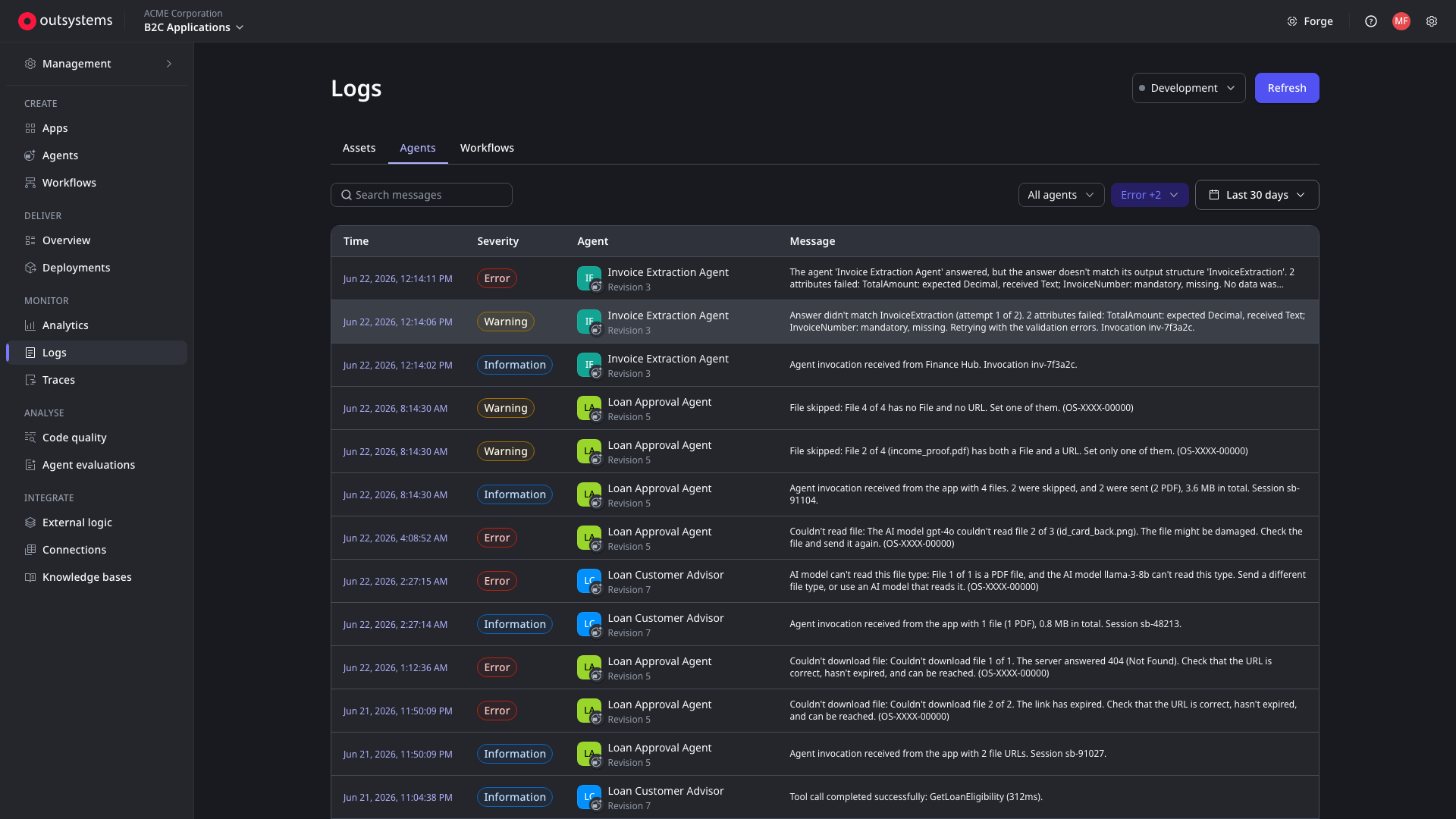The height and width of the screenshot is (819, 1456).
Task: Click the OutSystems logo
Action: pos(65,20)
